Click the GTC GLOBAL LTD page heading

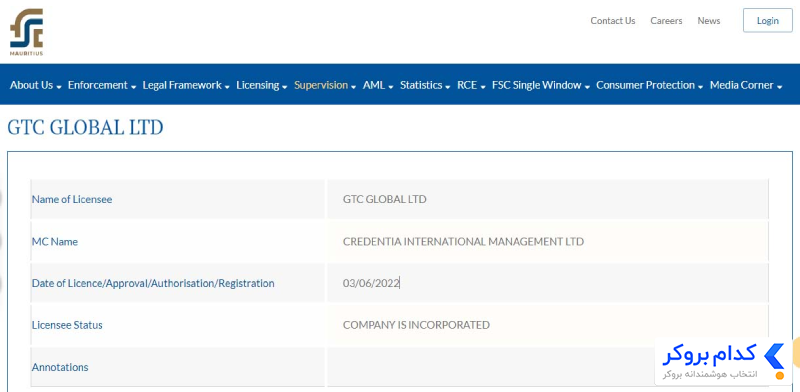pyautogui.click(x=85, y=128)
